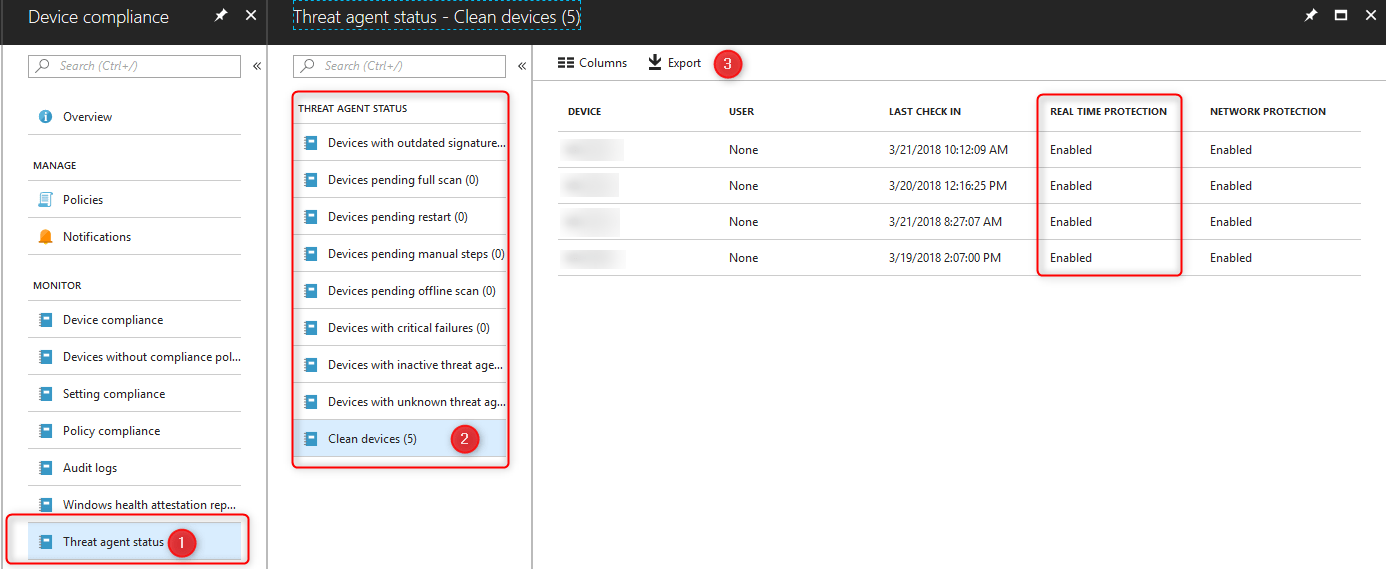
Task: Sort by Real Time Protection header
Action: pos(1108,111)
